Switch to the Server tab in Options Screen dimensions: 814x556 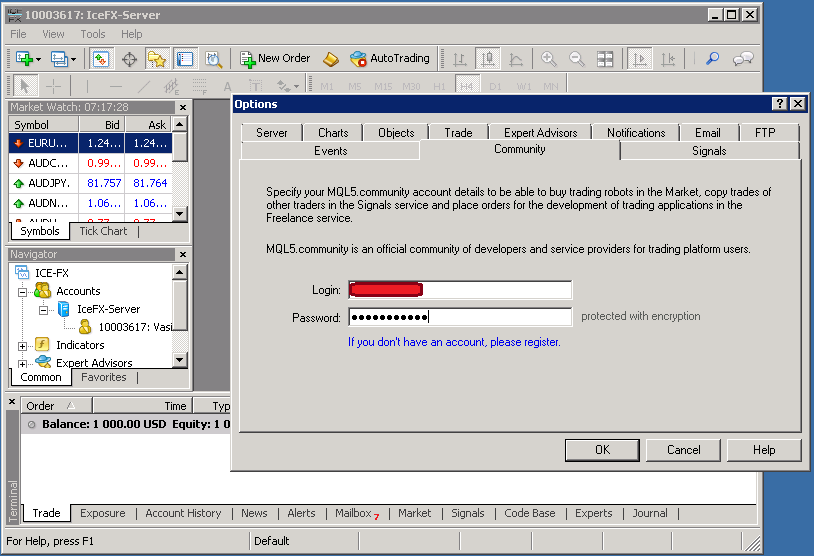pyautogui.click(x=272, y=133)
